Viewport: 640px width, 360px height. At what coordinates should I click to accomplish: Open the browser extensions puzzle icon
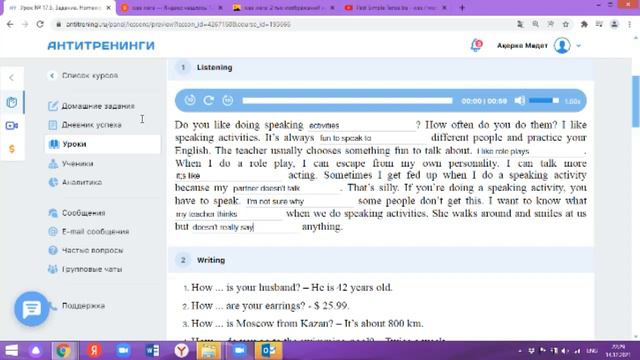584,24
